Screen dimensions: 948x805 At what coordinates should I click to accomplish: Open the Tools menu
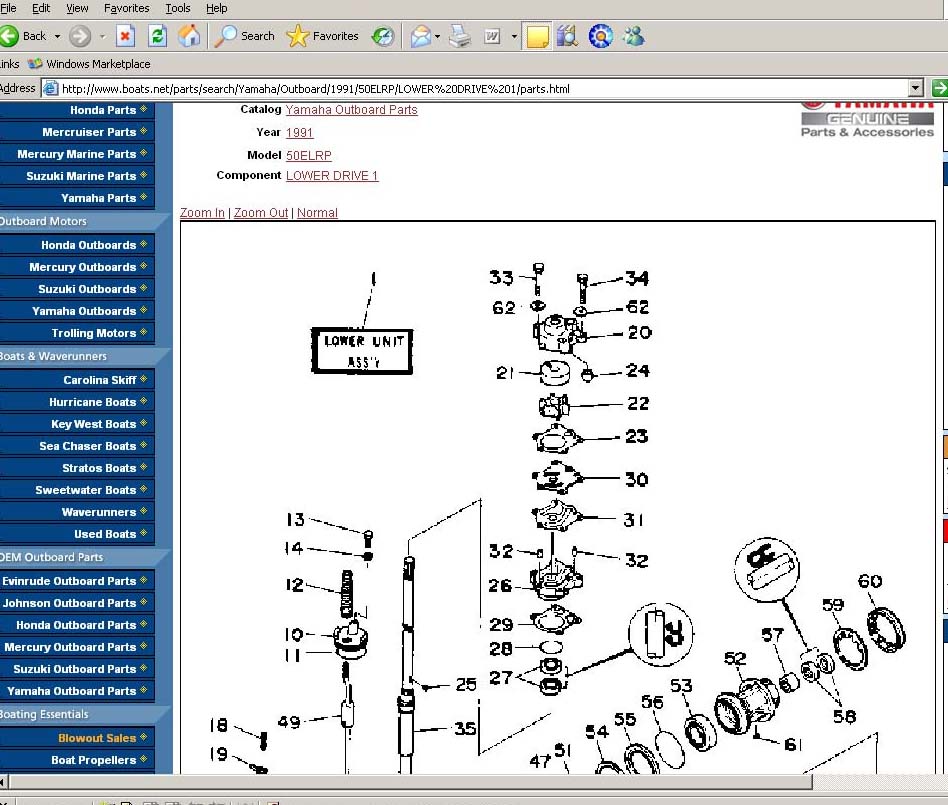(x=178, y=8)
